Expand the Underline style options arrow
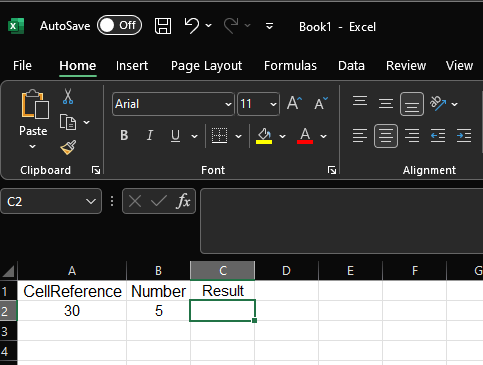483x365 pixels. point(194,136)
